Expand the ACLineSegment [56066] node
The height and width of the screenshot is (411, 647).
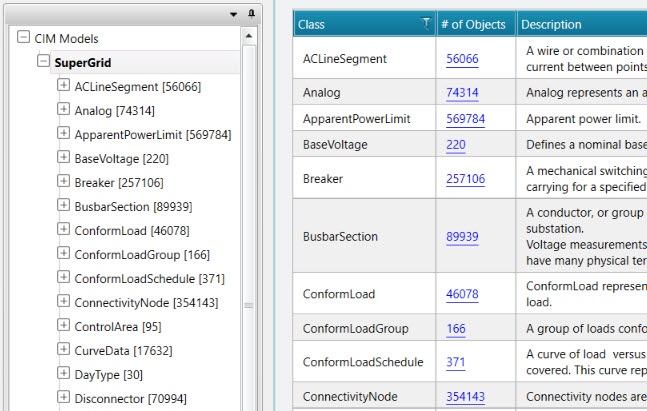click(63, 85)
